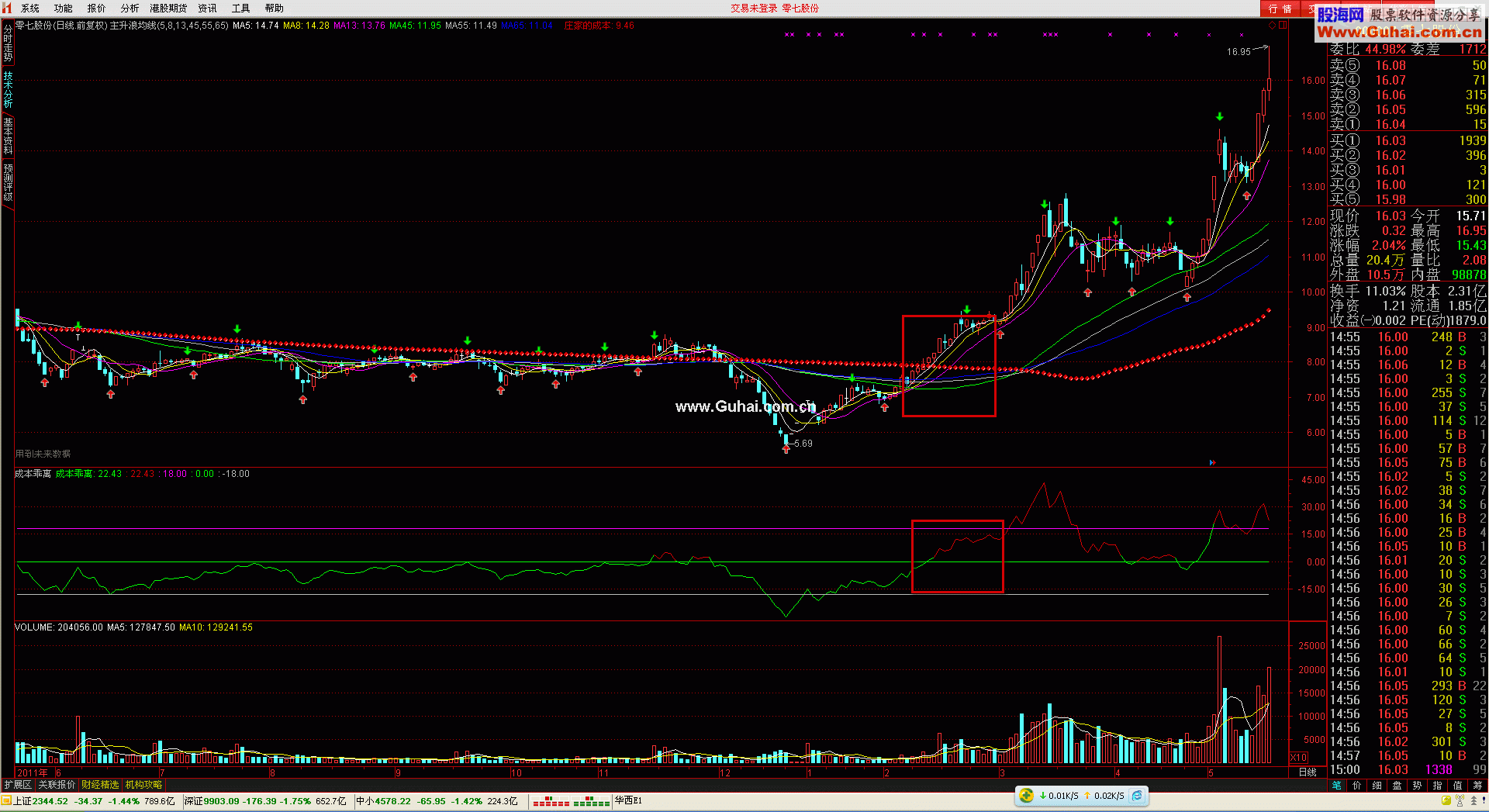Click the 日线 period selector

[1308, 772]
